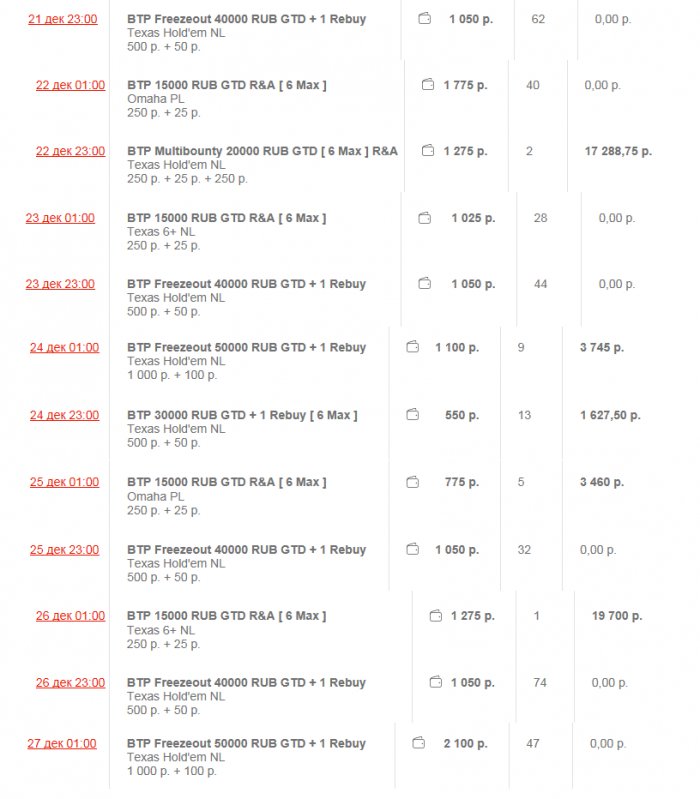This screenshot has height=799, width=700.
Task: Open the 21 дек 23:00 date link
Action: [x=62, y=19]
